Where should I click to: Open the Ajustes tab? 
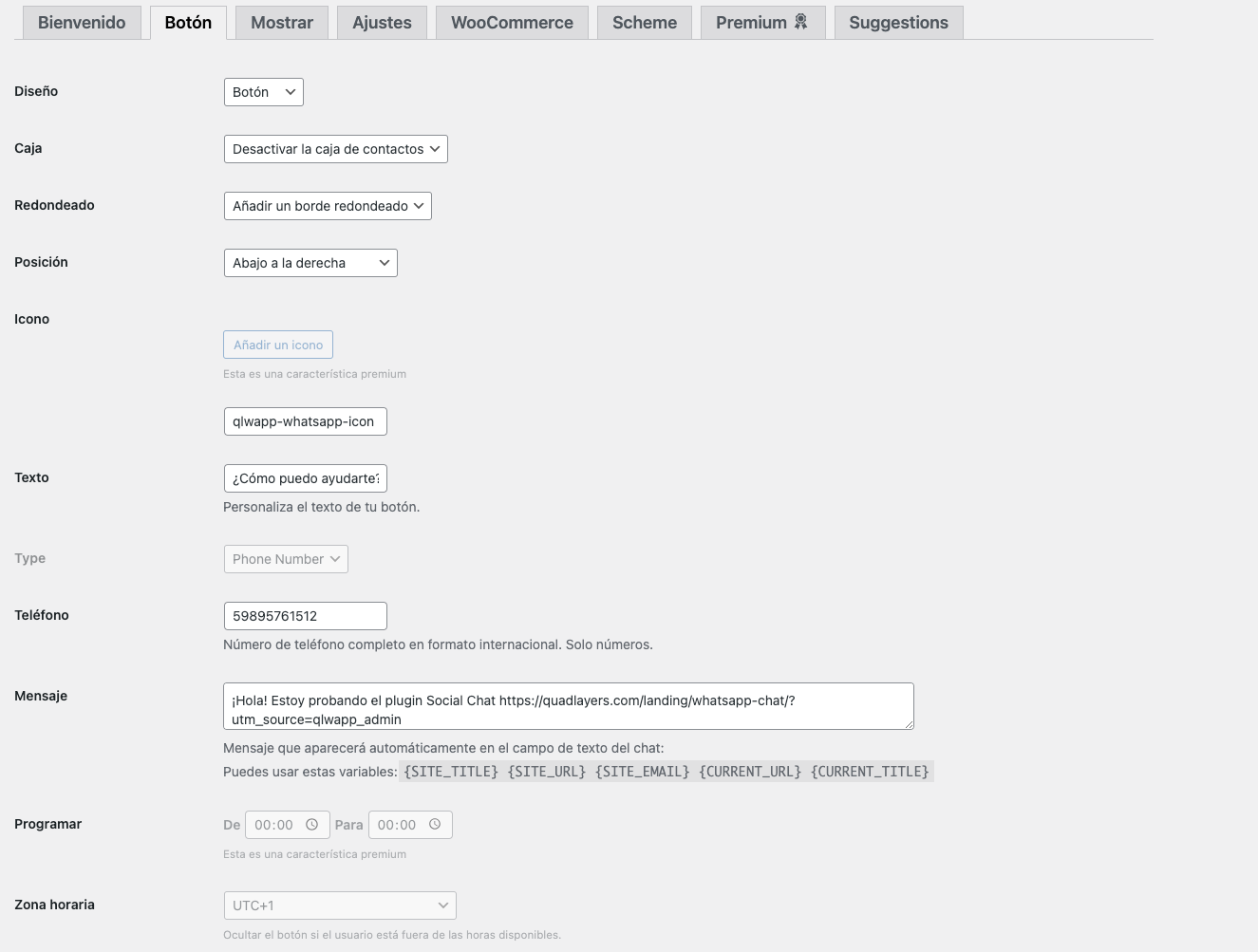[x=382, y=23]
